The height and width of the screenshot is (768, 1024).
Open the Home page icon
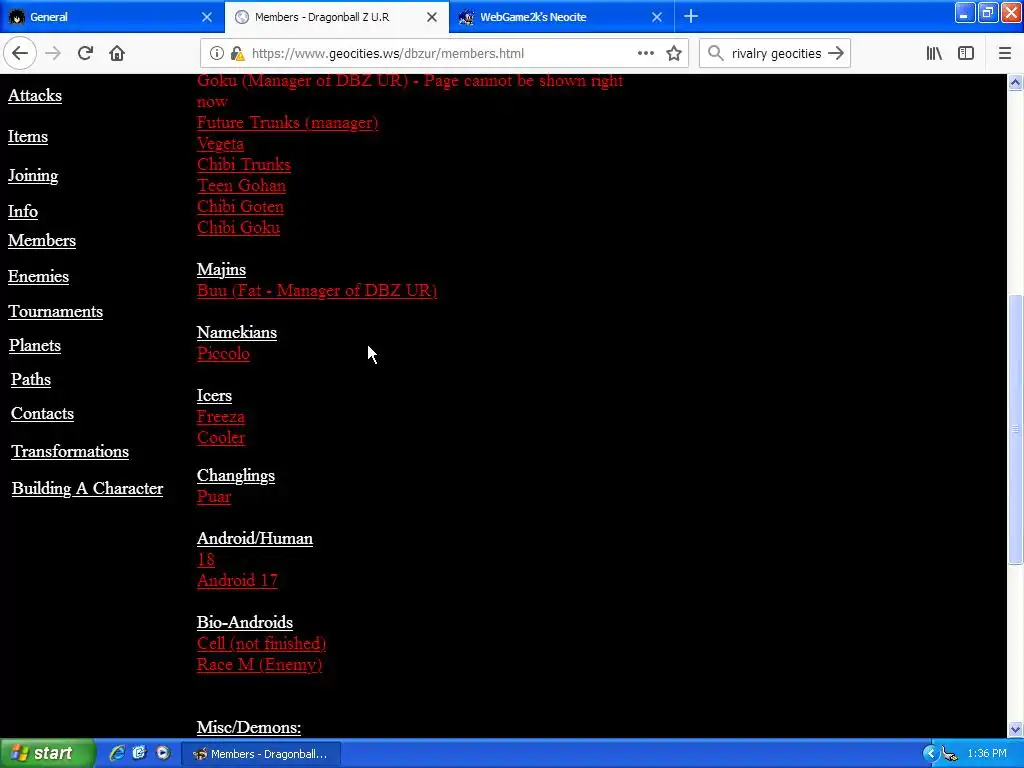point(117,54)
